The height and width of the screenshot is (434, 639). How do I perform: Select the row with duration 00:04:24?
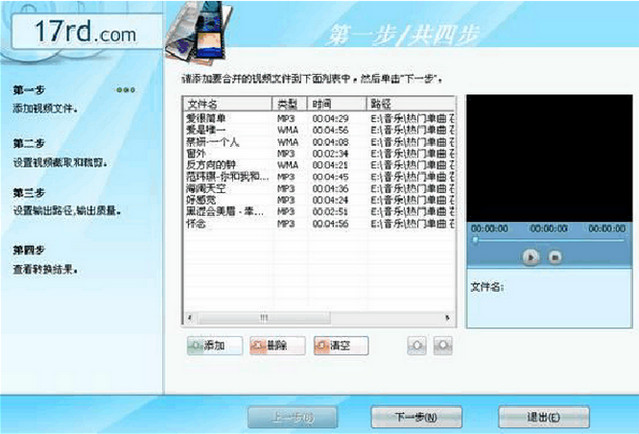319,200
